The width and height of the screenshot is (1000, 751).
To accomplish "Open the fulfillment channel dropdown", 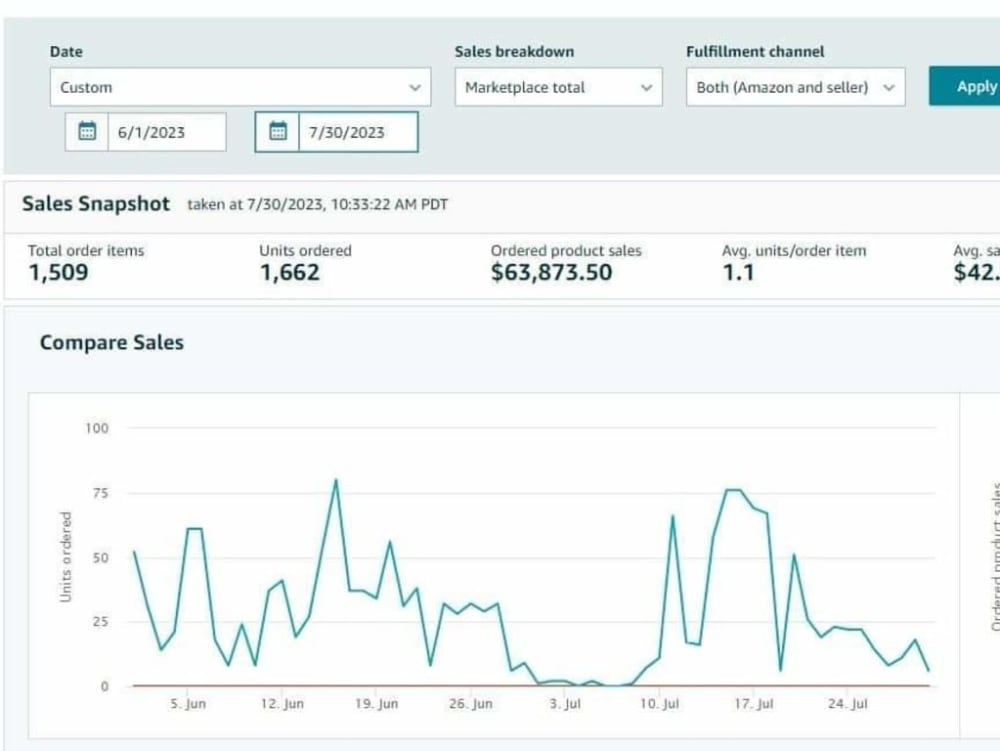I will coord(795,87).
